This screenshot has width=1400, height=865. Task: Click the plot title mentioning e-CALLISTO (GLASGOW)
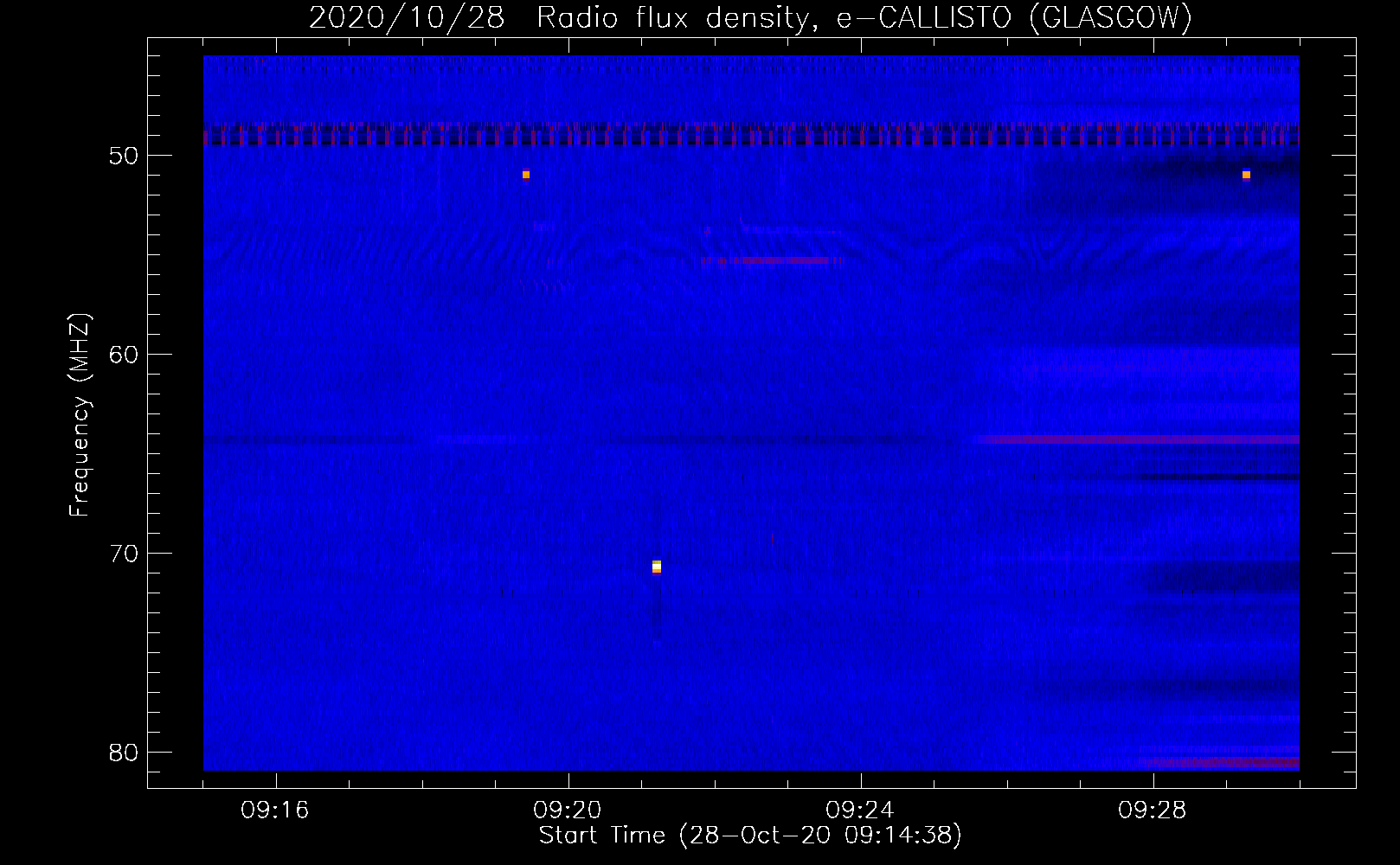click(750, 17)
